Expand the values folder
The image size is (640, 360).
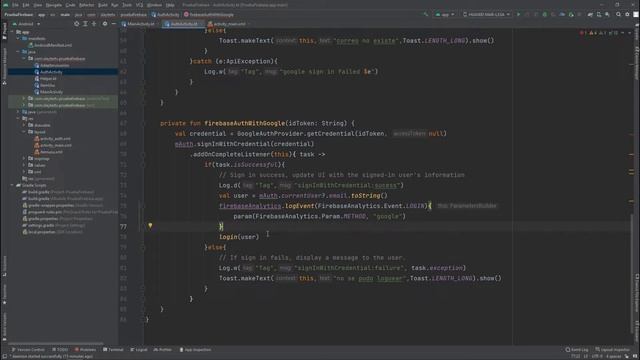(24, 165)
